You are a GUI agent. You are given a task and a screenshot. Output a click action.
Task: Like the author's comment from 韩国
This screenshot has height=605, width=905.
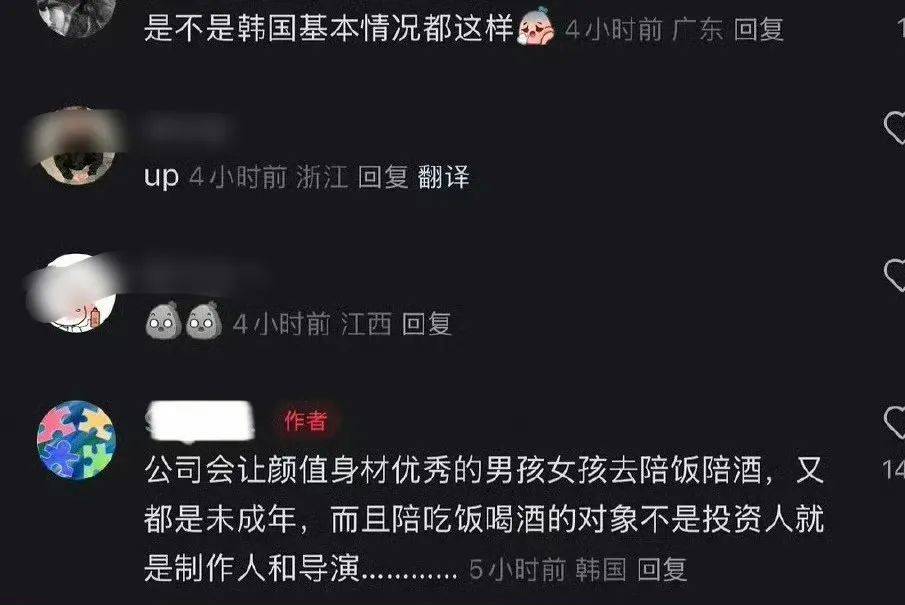(x=895, y=423)
